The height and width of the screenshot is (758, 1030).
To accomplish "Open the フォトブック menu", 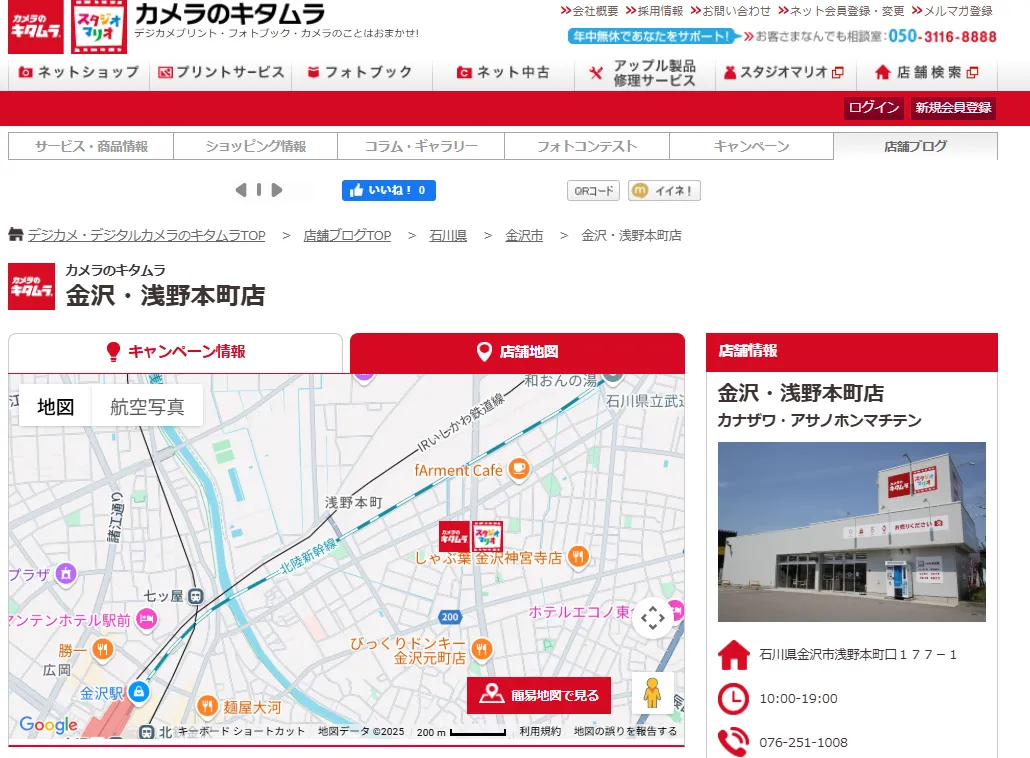I will click(360, 72).
